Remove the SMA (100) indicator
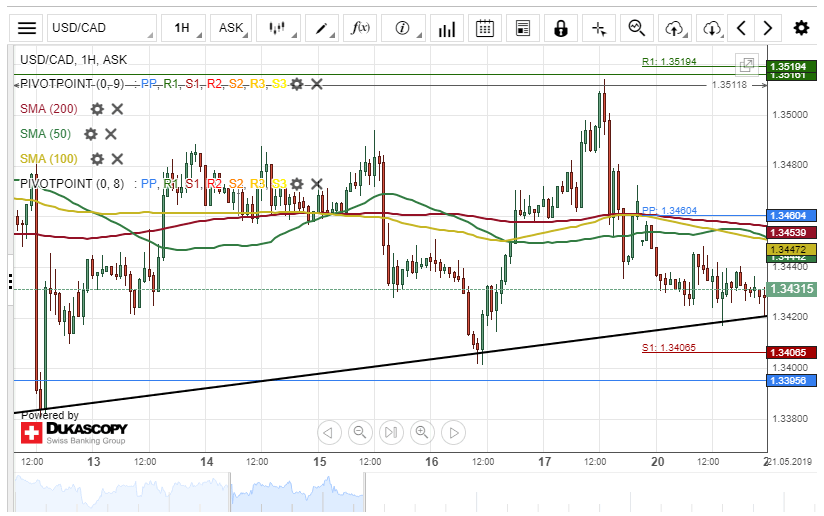 (x=117, y=159)
